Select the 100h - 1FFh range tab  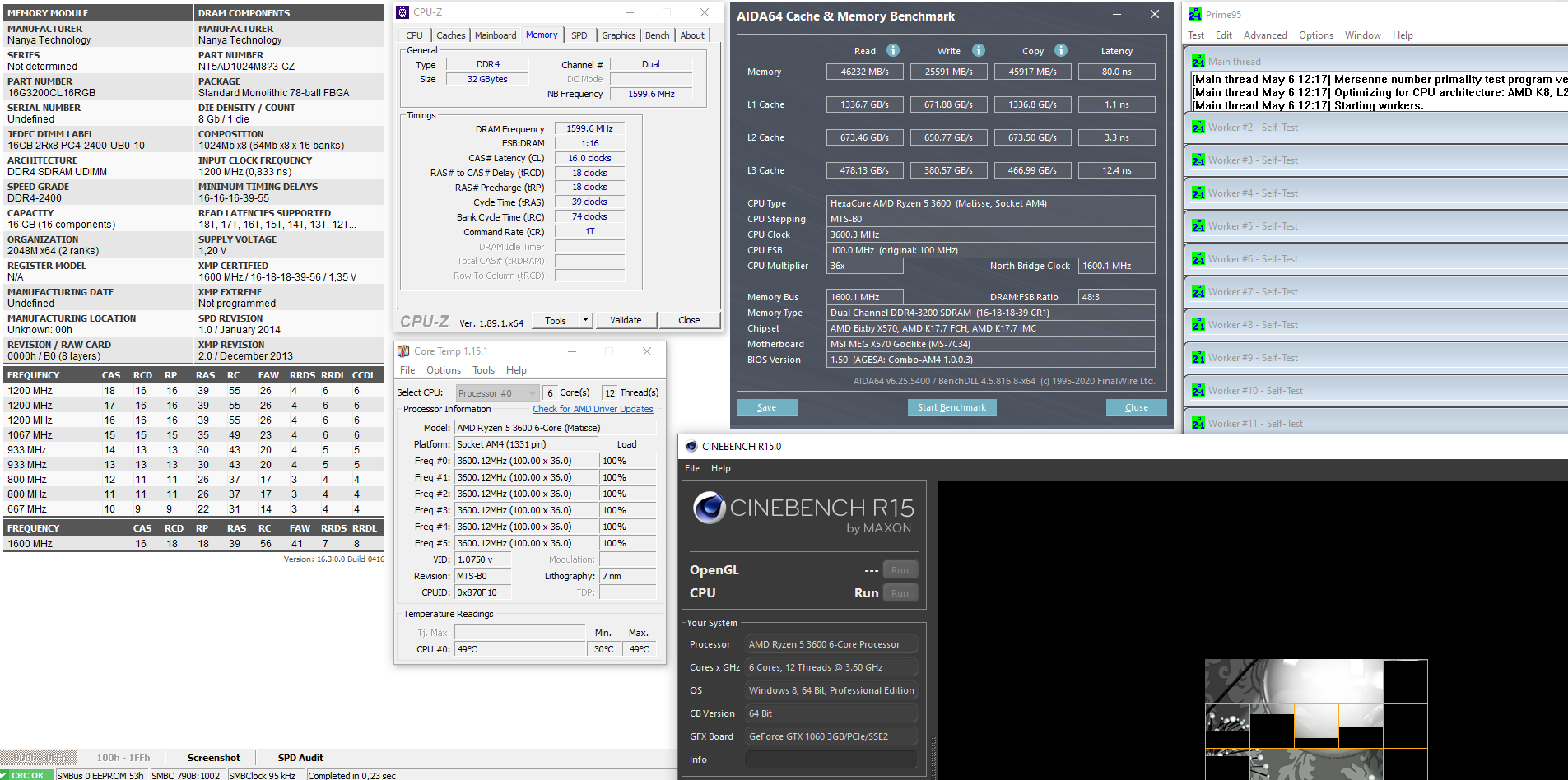(123, 758)
